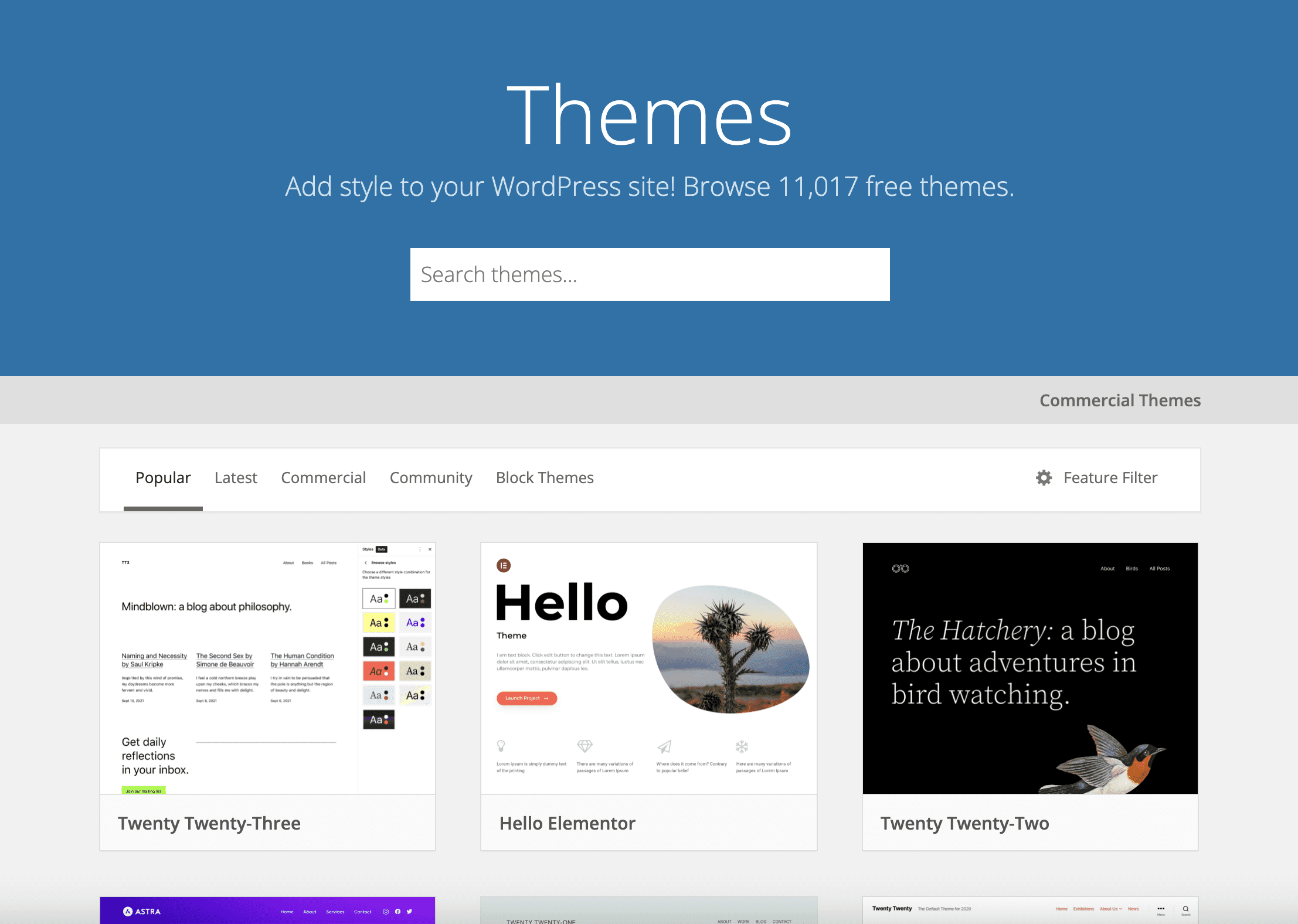
Task: Click the snowflake icon in the Hello Elementor preview
Action: (x=742, y=748)
